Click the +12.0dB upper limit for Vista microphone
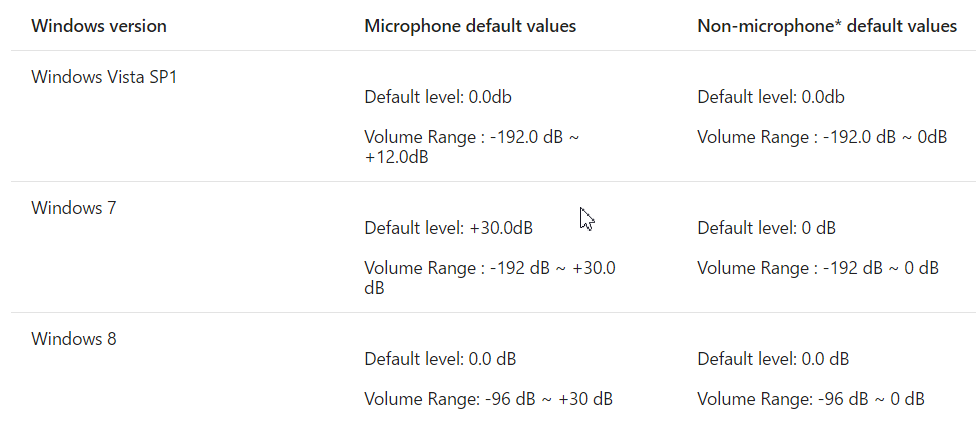 click(x=397, y=157)
